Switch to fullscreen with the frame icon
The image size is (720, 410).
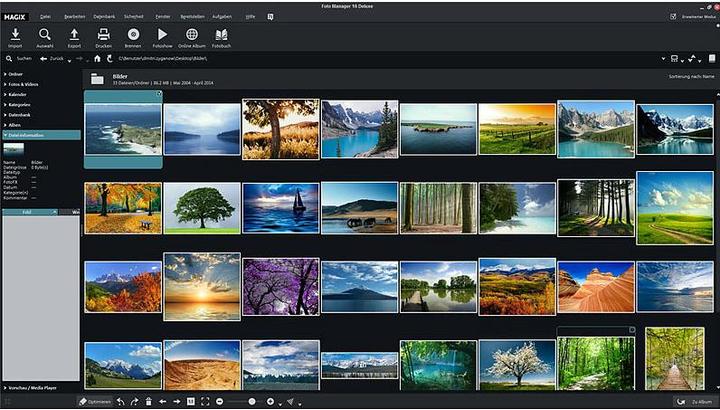coord(205,402)
